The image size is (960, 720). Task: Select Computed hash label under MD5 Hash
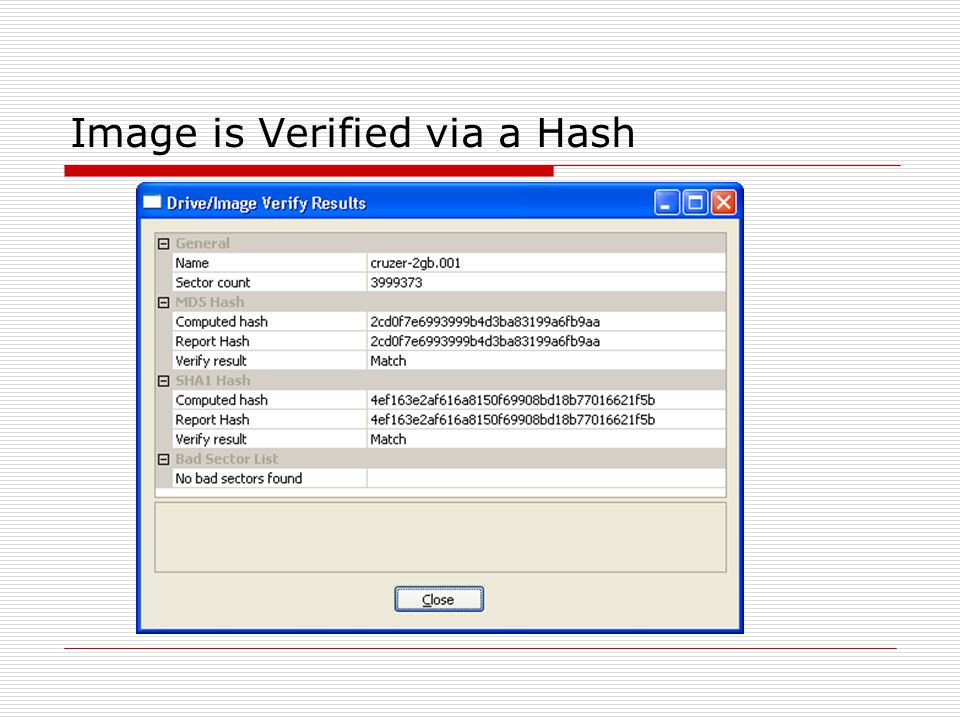click(x=221, y=322)
